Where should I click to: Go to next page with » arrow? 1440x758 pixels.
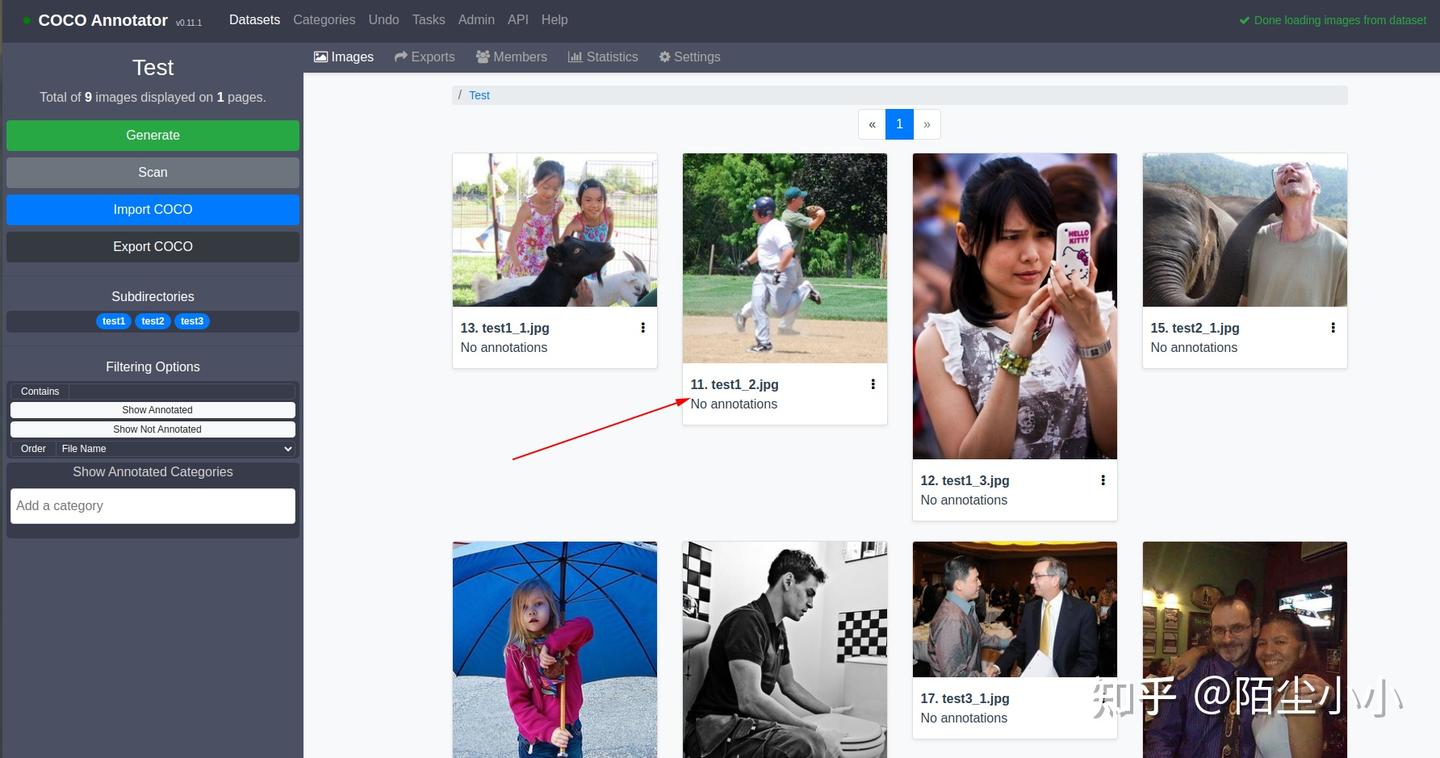[x=927, y=124]
